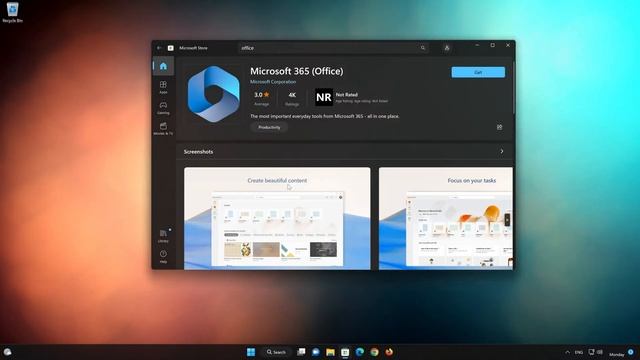640x360 pixels.
Task: Close the Microsoft Store window
Action: [x=508, y=45]
